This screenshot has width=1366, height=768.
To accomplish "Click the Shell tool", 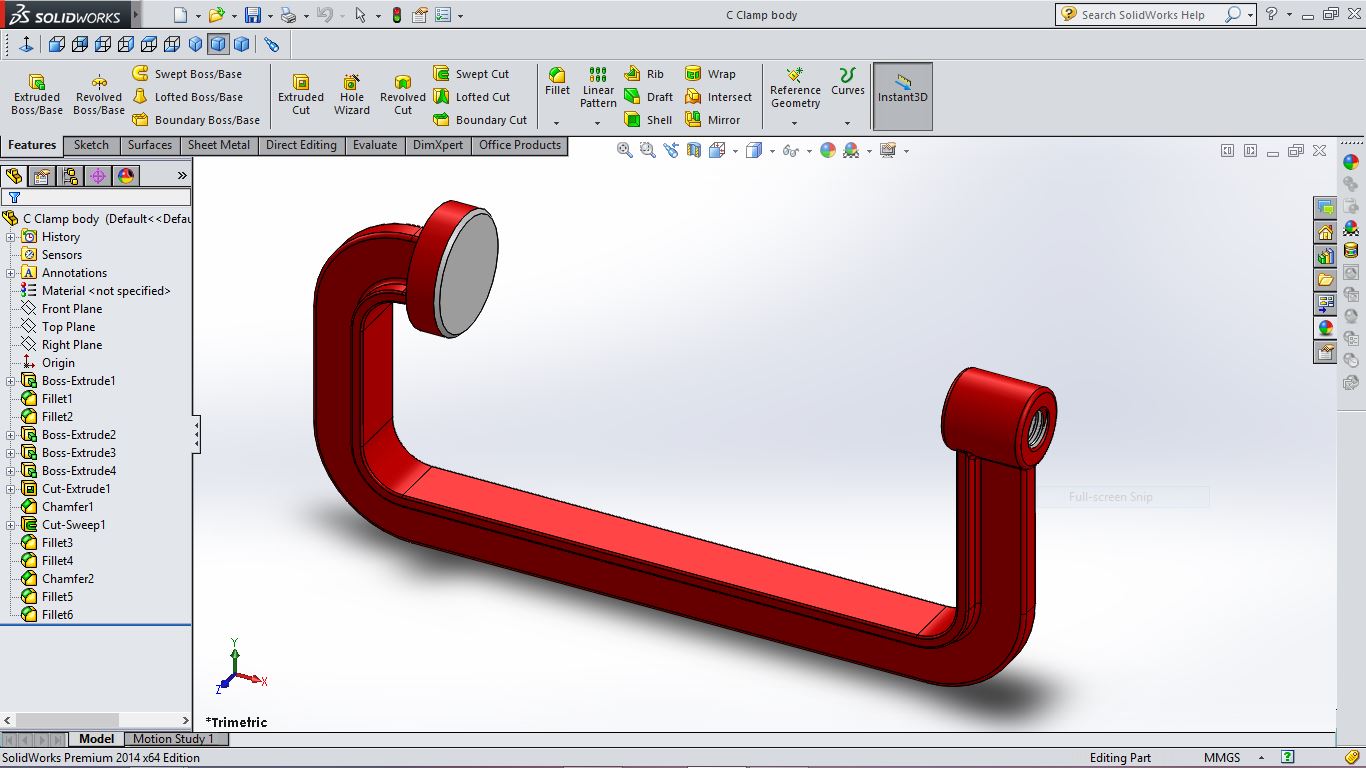I will click(x=648, y=120).
